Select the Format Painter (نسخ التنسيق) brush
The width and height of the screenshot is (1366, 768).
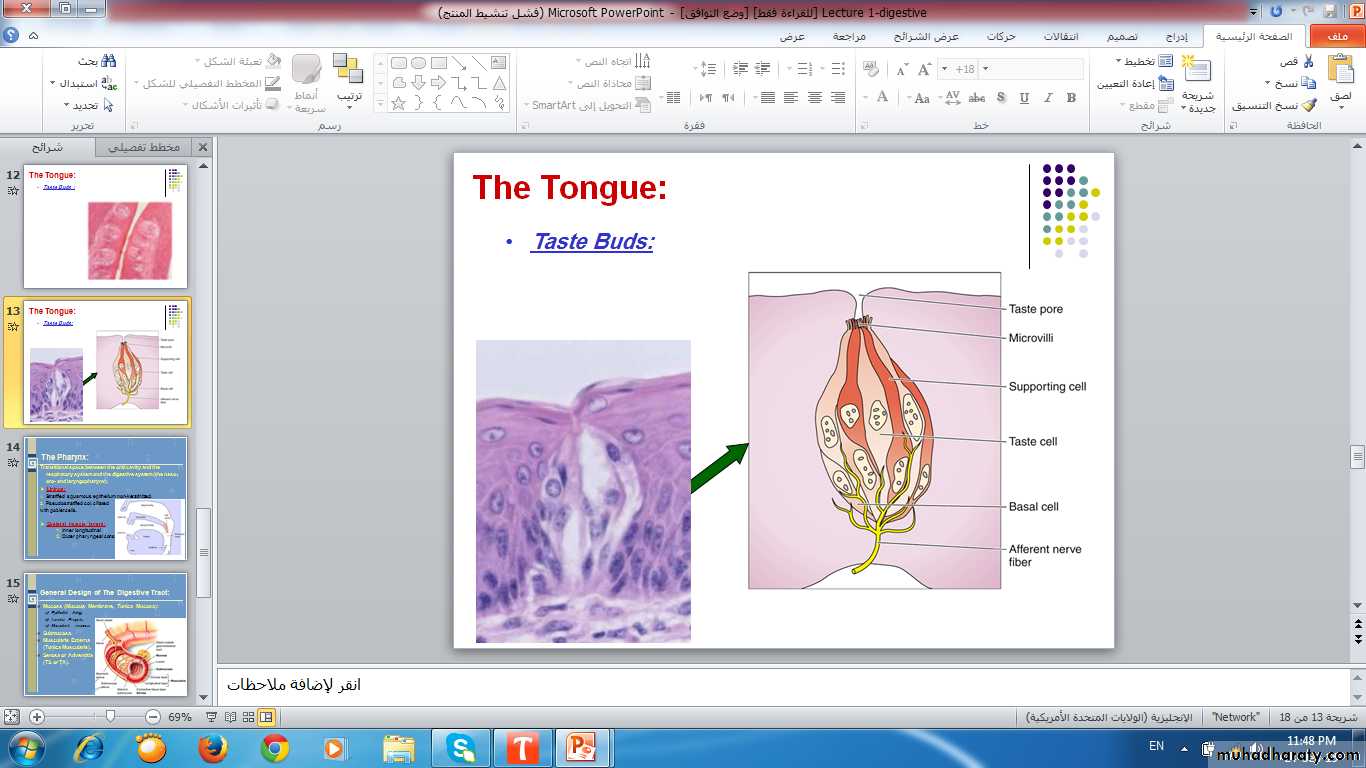coord(1309,105)
